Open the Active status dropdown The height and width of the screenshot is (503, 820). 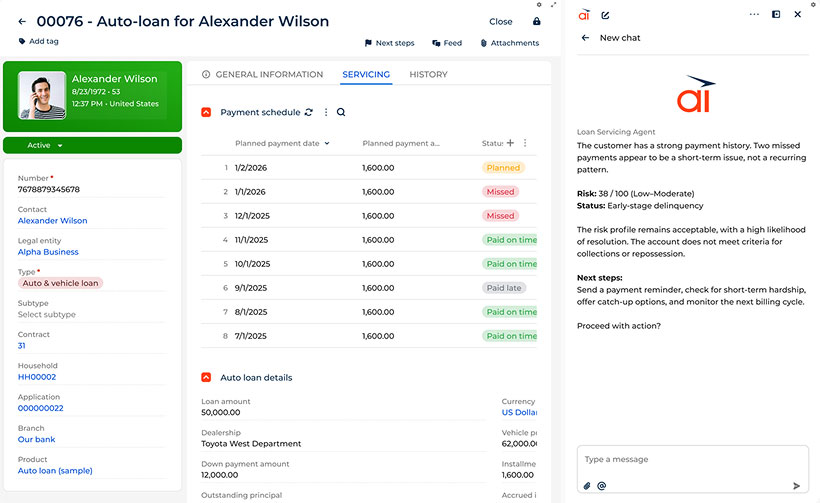[x=45, y=146]
